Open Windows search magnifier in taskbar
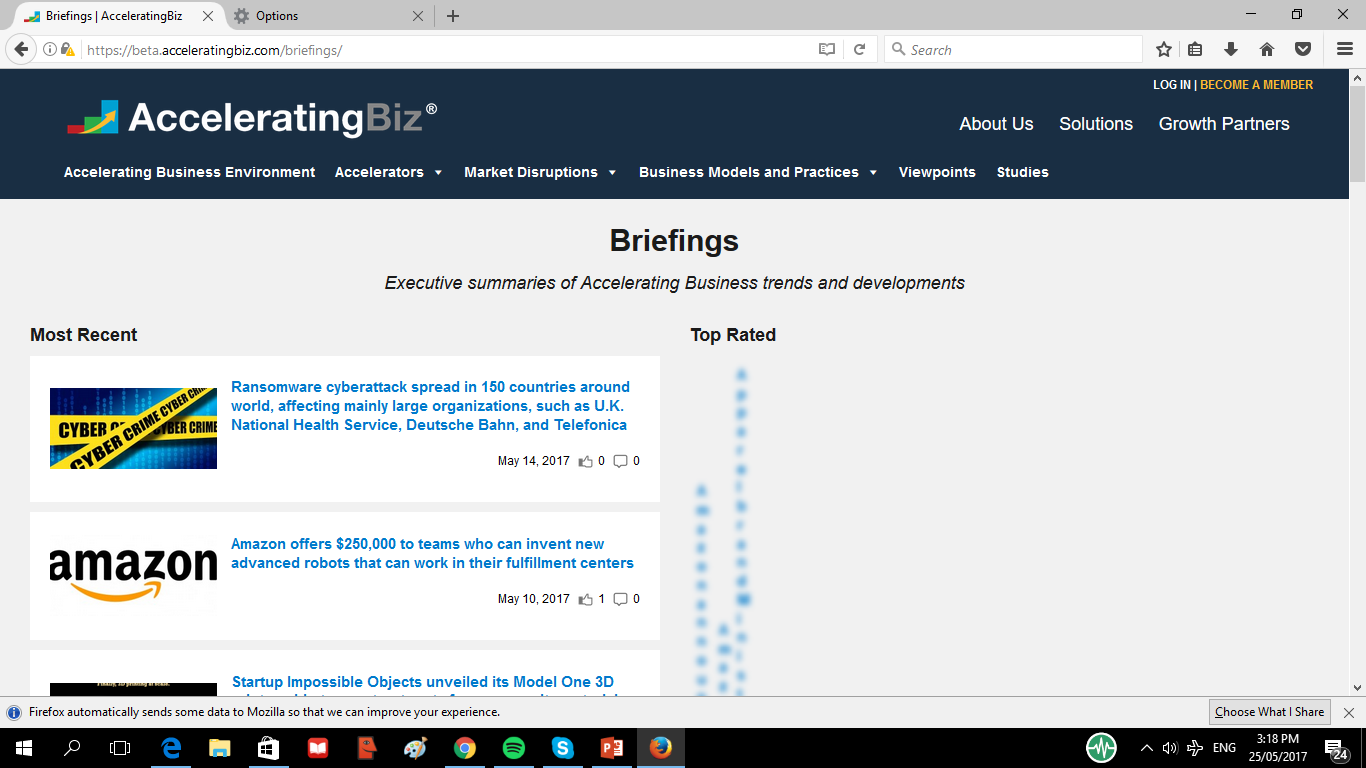1366x768 pixels. click(72, 747)
